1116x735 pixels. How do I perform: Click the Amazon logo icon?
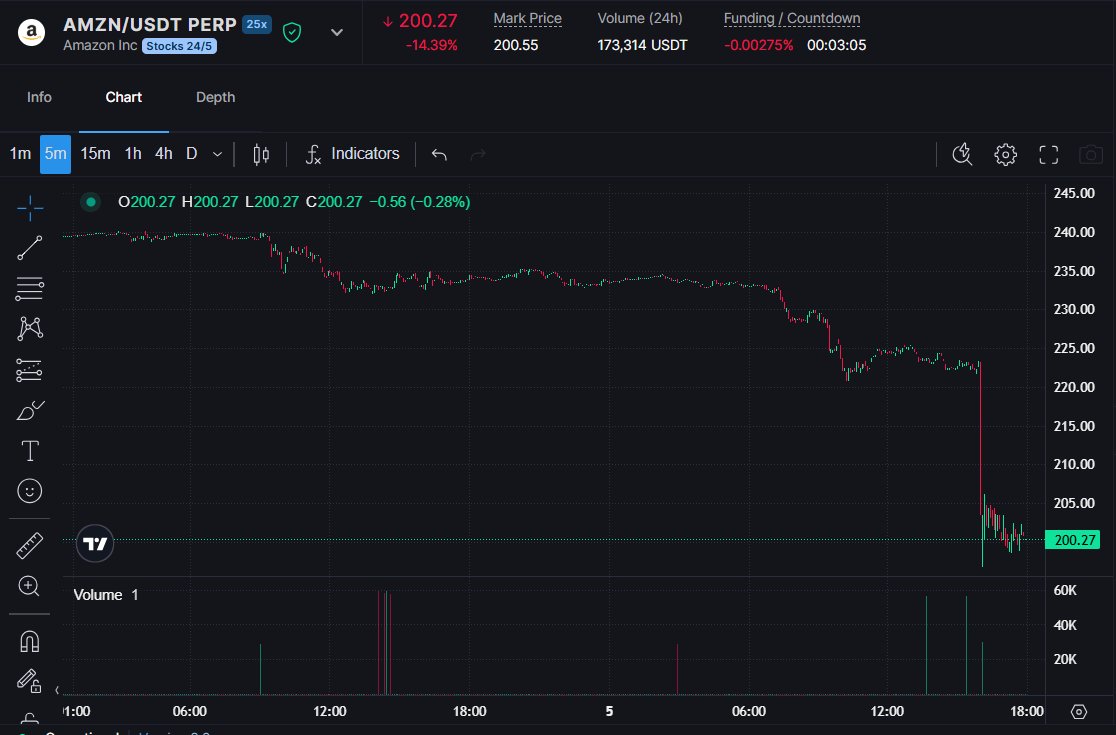[31, 32]
